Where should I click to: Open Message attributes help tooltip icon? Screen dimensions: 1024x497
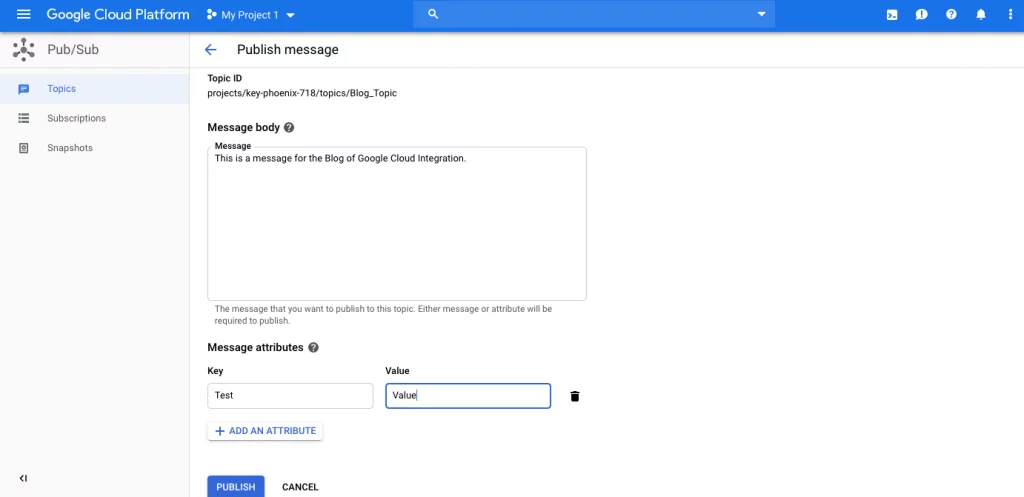point(313,347)
